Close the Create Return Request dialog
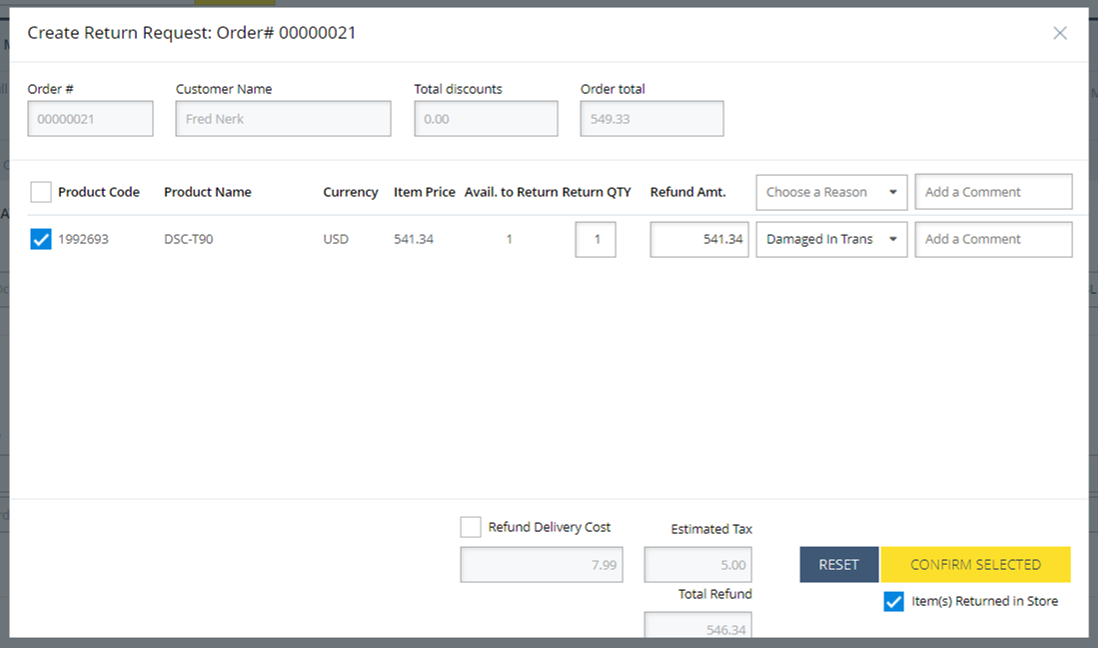 coord(1060,33)
